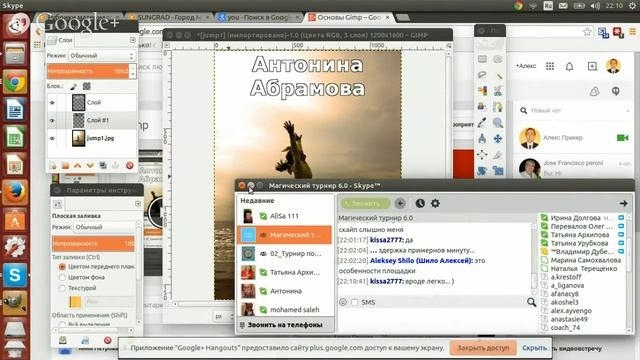Select fill type Цветом фона

click(62, 277)
